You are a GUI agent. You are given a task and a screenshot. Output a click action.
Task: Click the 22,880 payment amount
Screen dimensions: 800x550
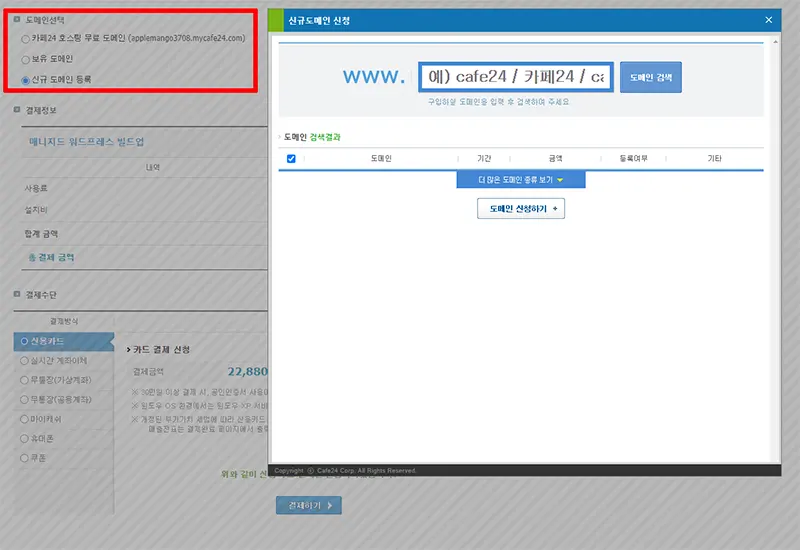247,371
